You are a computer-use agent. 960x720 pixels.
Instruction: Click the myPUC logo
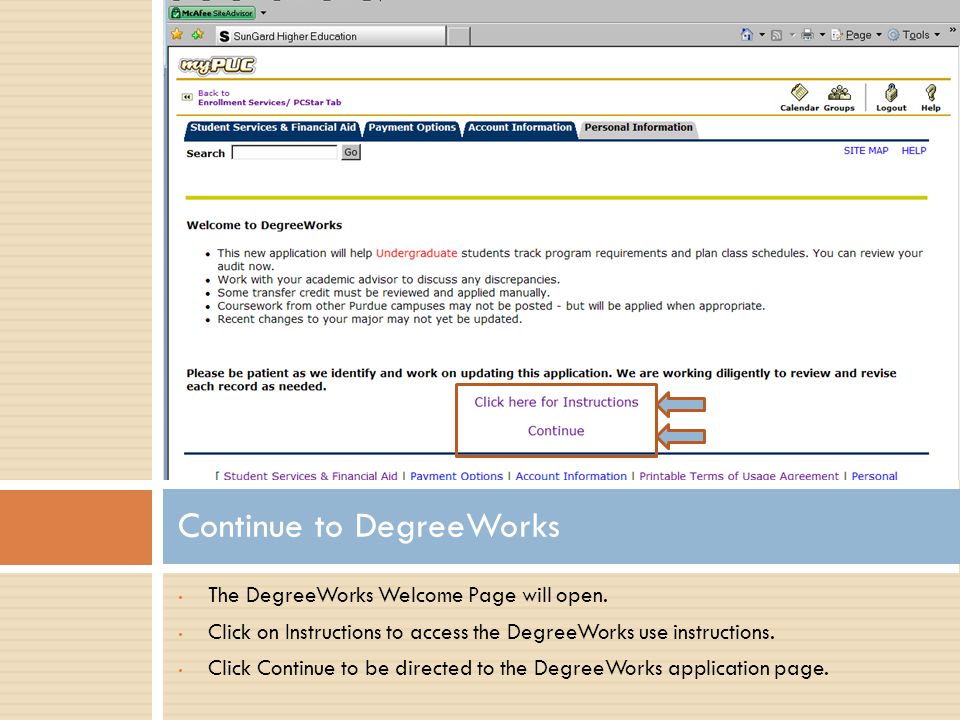pyautogui.click(x=217, y=65)
